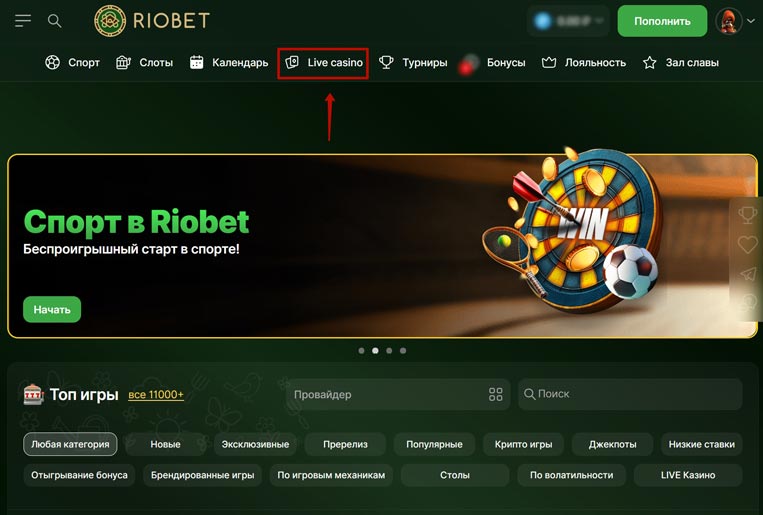Open the hamburger menu icon
The image size is (763, 515).
click(x=23, y=21)
